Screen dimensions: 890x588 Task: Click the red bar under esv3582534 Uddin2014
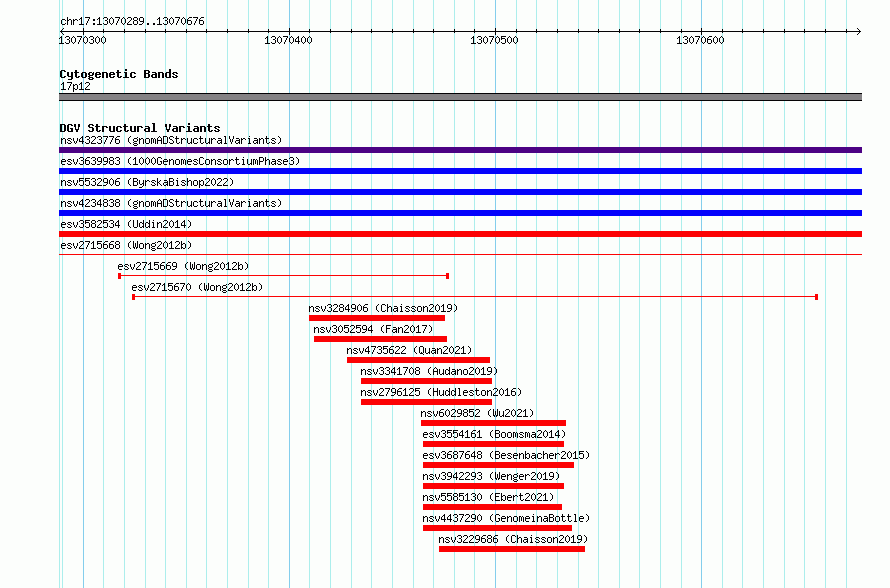coord(460,234)
